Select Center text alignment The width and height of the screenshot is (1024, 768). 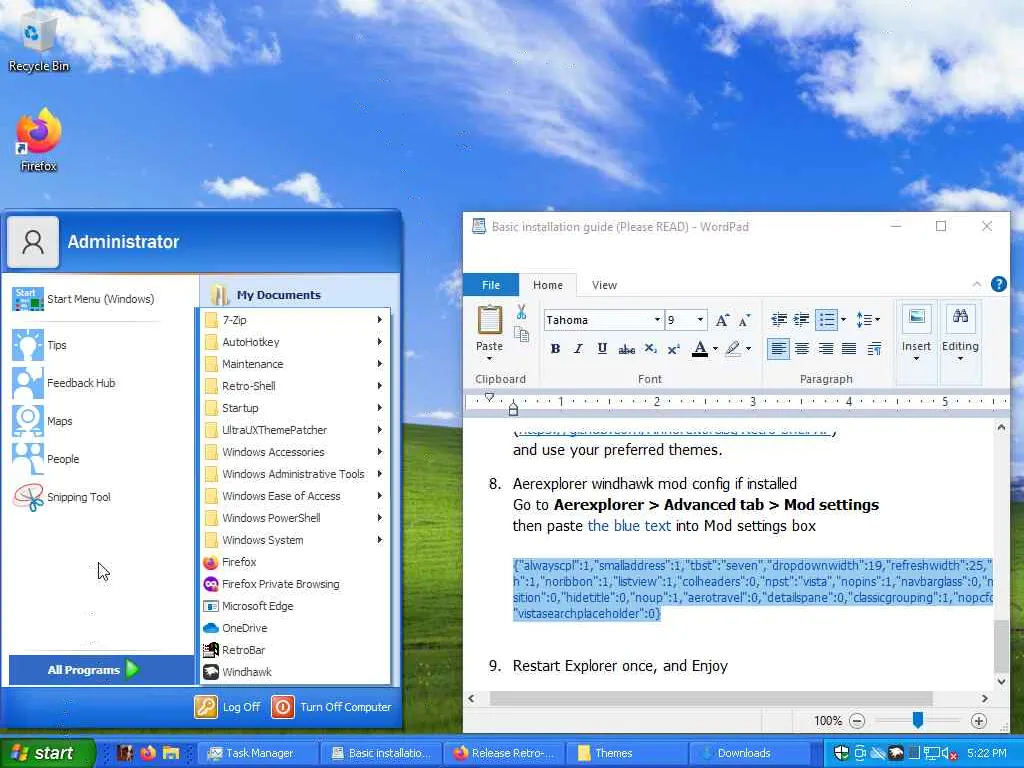(802, 349)
